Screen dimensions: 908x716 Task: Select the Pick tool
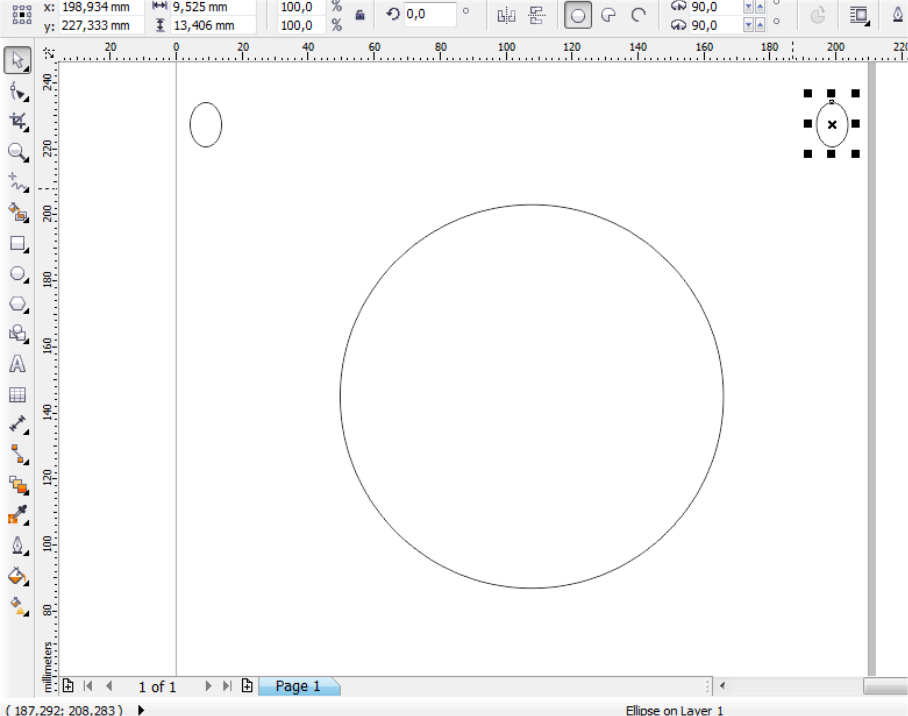(x=16, y=61)
